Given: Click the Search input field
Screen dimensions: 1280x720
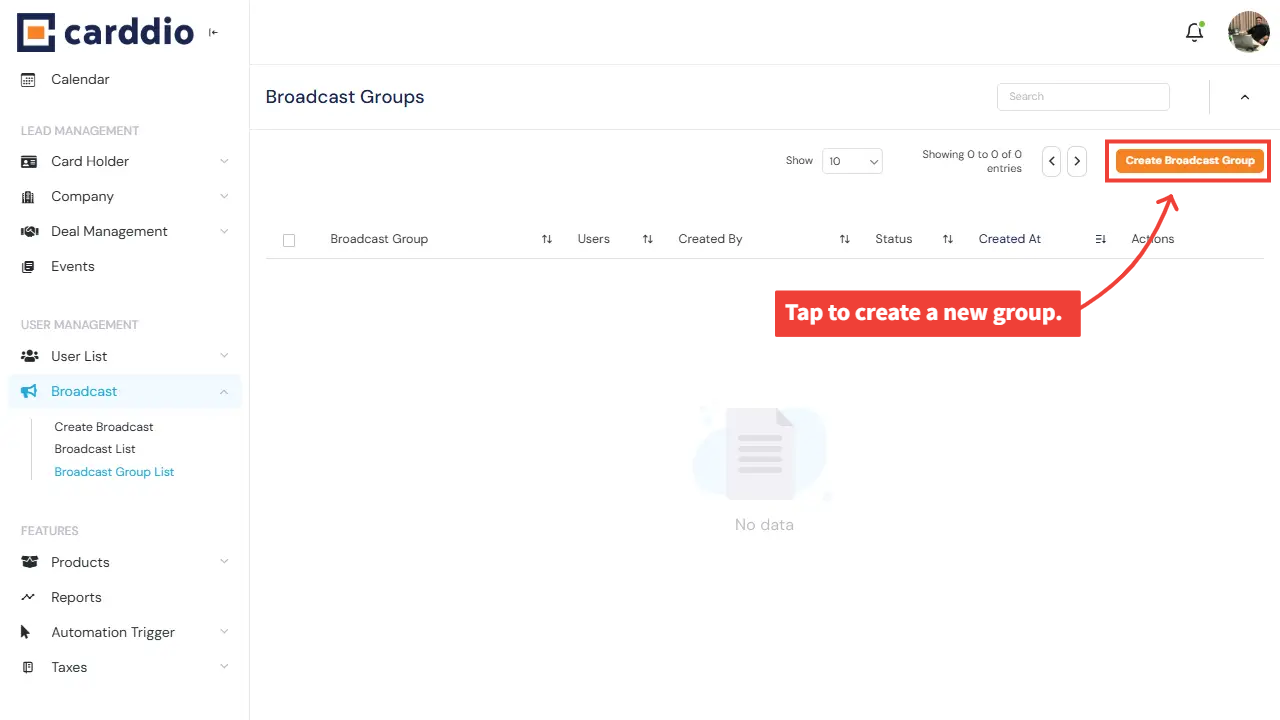Looking at the screenshot, I should [1083, 96].
